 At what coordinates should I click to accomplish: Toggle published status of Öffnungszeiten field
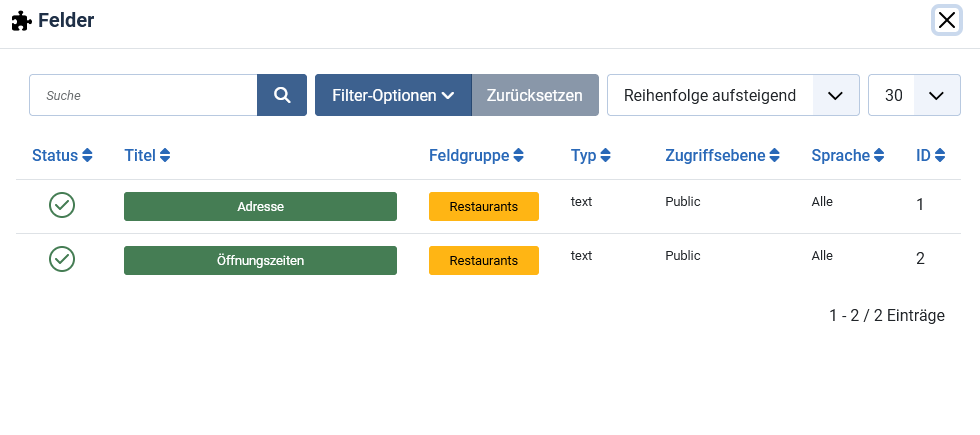point(62,259)
